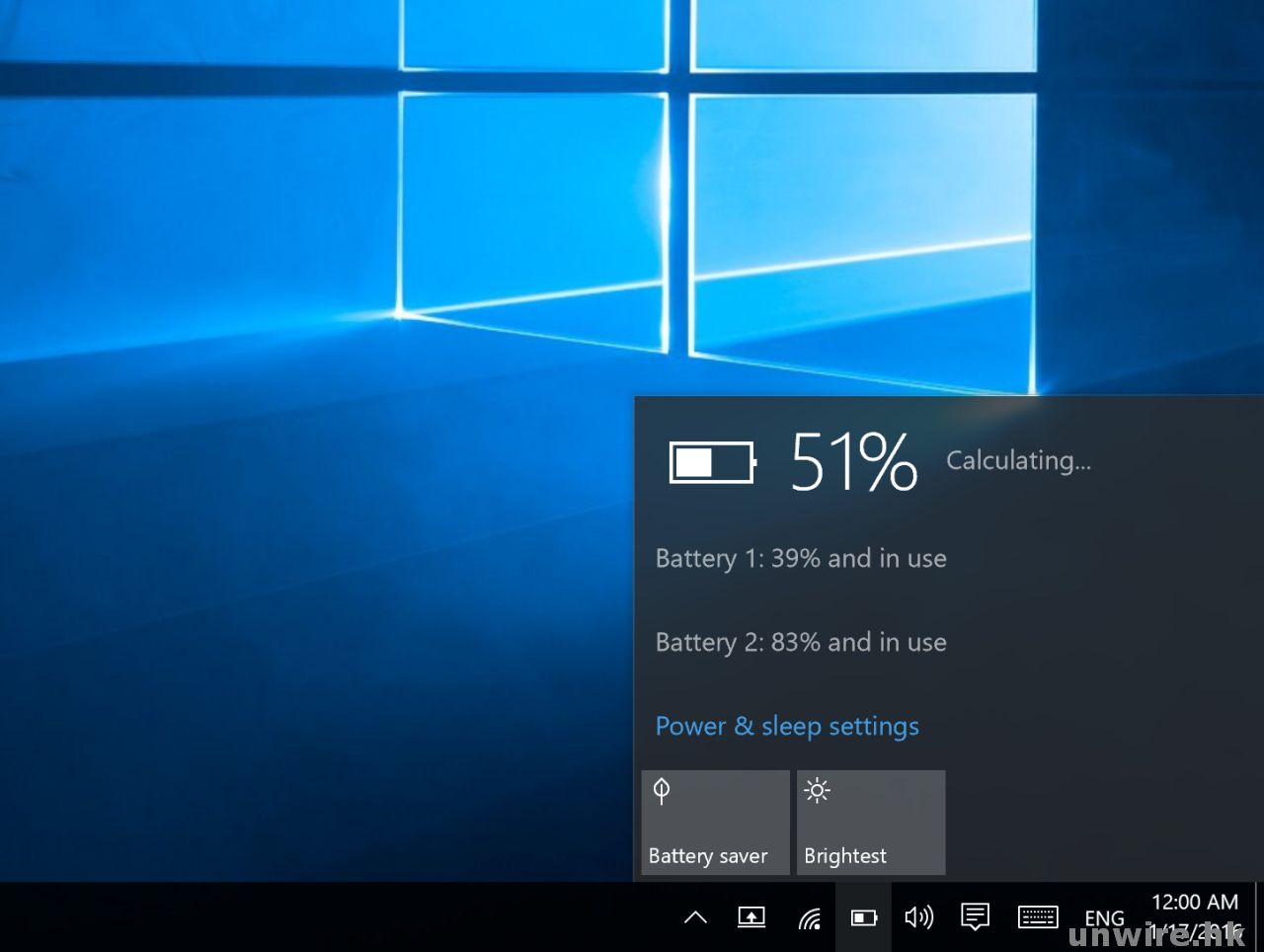Select the Battery 2: 83% status line

click(801, 642)
